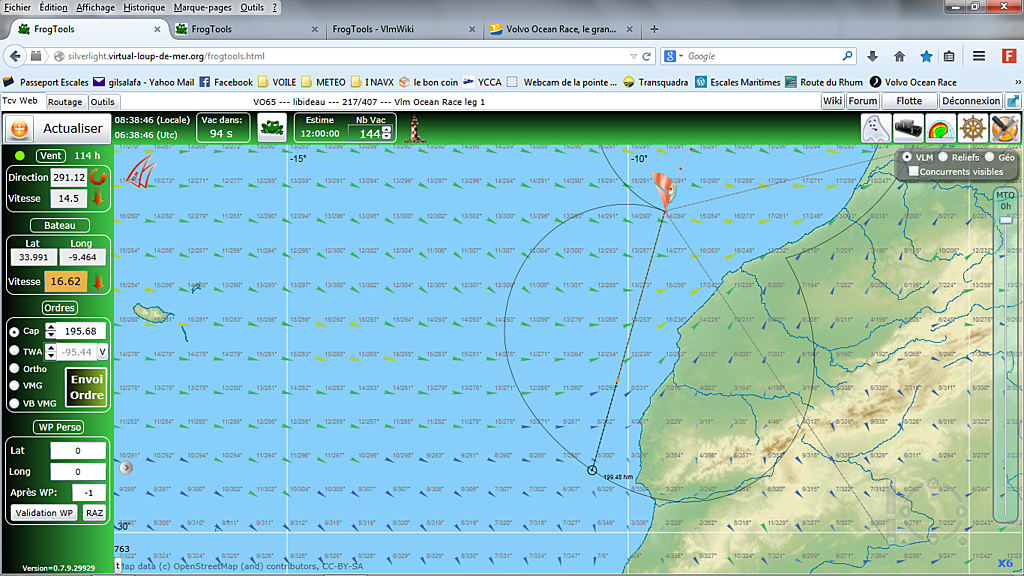
Task: Open the URL bar history dropdown
Action: [x=633, y=56]
